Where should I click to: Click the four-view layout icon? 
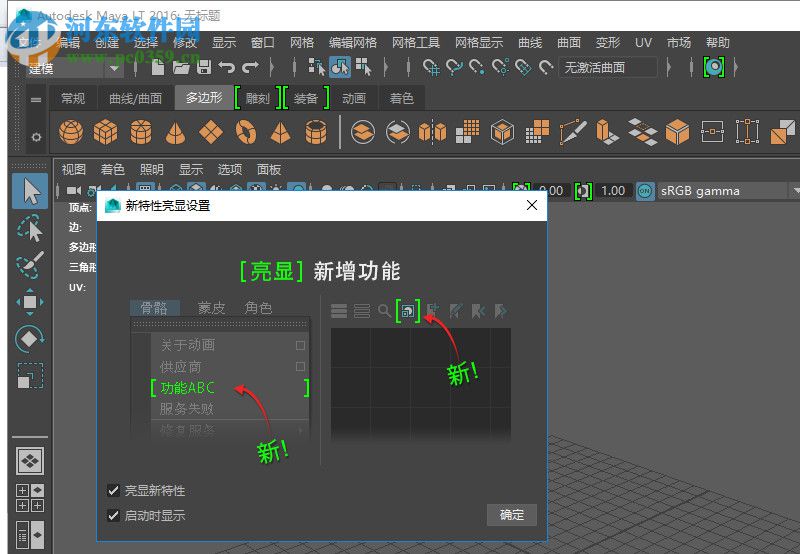click(31, 498)
